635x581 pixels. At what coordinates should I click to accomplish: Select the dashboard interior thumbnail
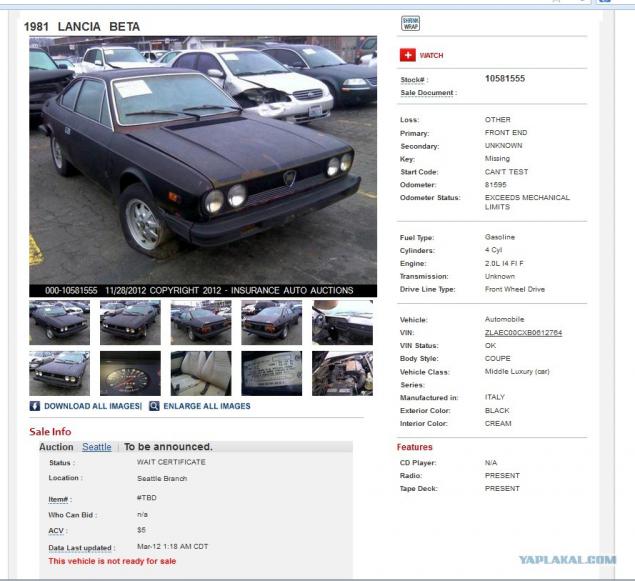pyautogui.click(x=342, y=323)
